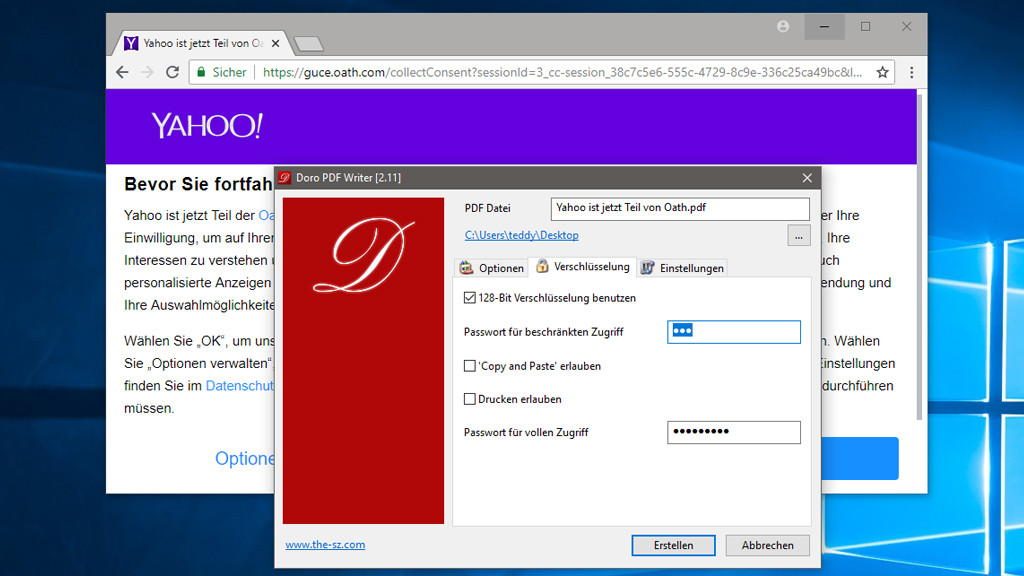
Task: Switch to the Einstellungen tab
Action: pos(682,268)
